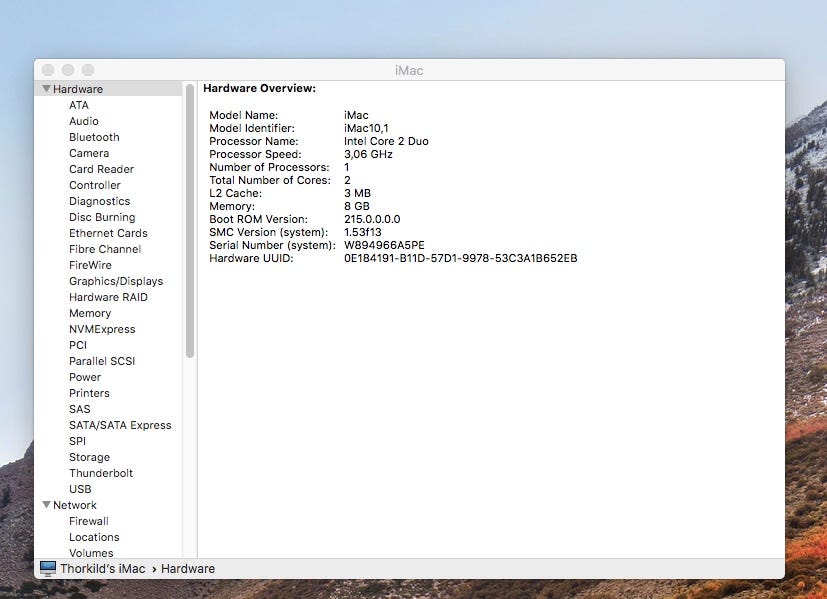Show Camera information
This screenshot has height=599, width=827.
pyautogui.click(x=89, y=153)
